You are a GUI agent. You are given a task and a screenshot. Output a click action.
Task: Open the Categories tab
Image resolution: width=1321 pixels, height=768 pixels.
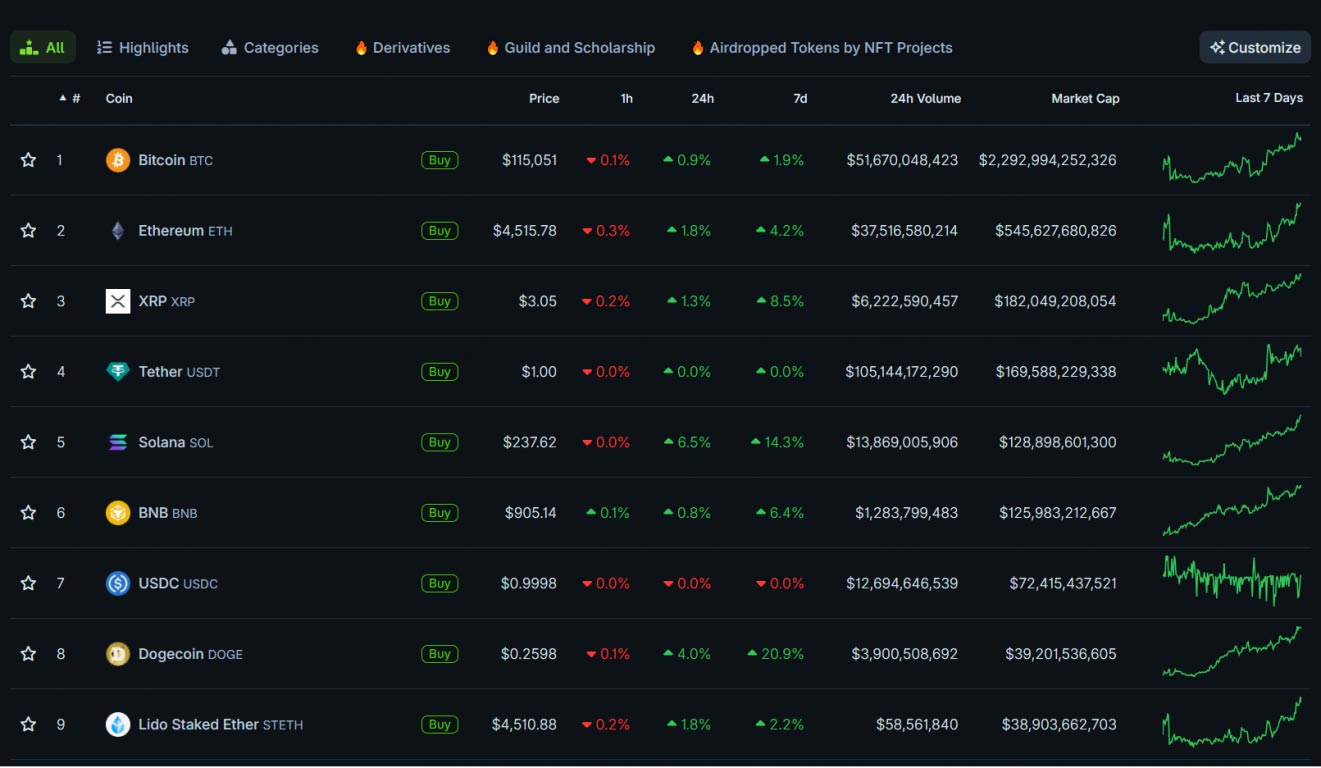pyautogui.click(x=270, y=47)
